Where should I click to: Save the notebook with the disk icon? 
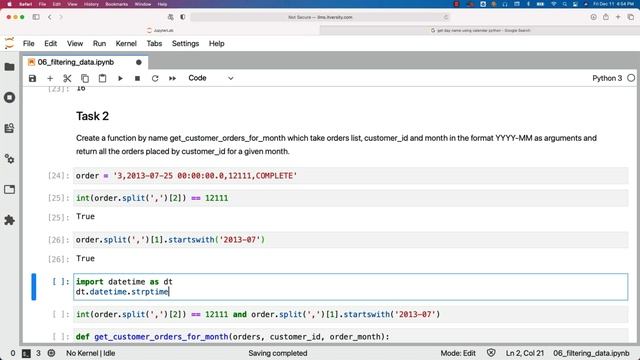(32, 78)
